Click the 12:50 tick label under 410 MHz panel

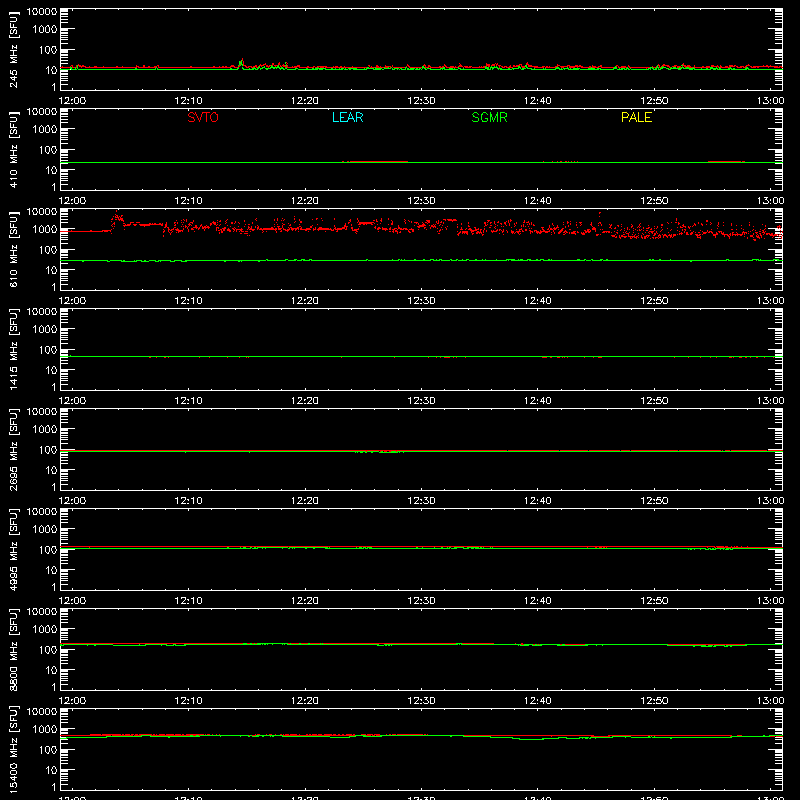tap(654, 201)
